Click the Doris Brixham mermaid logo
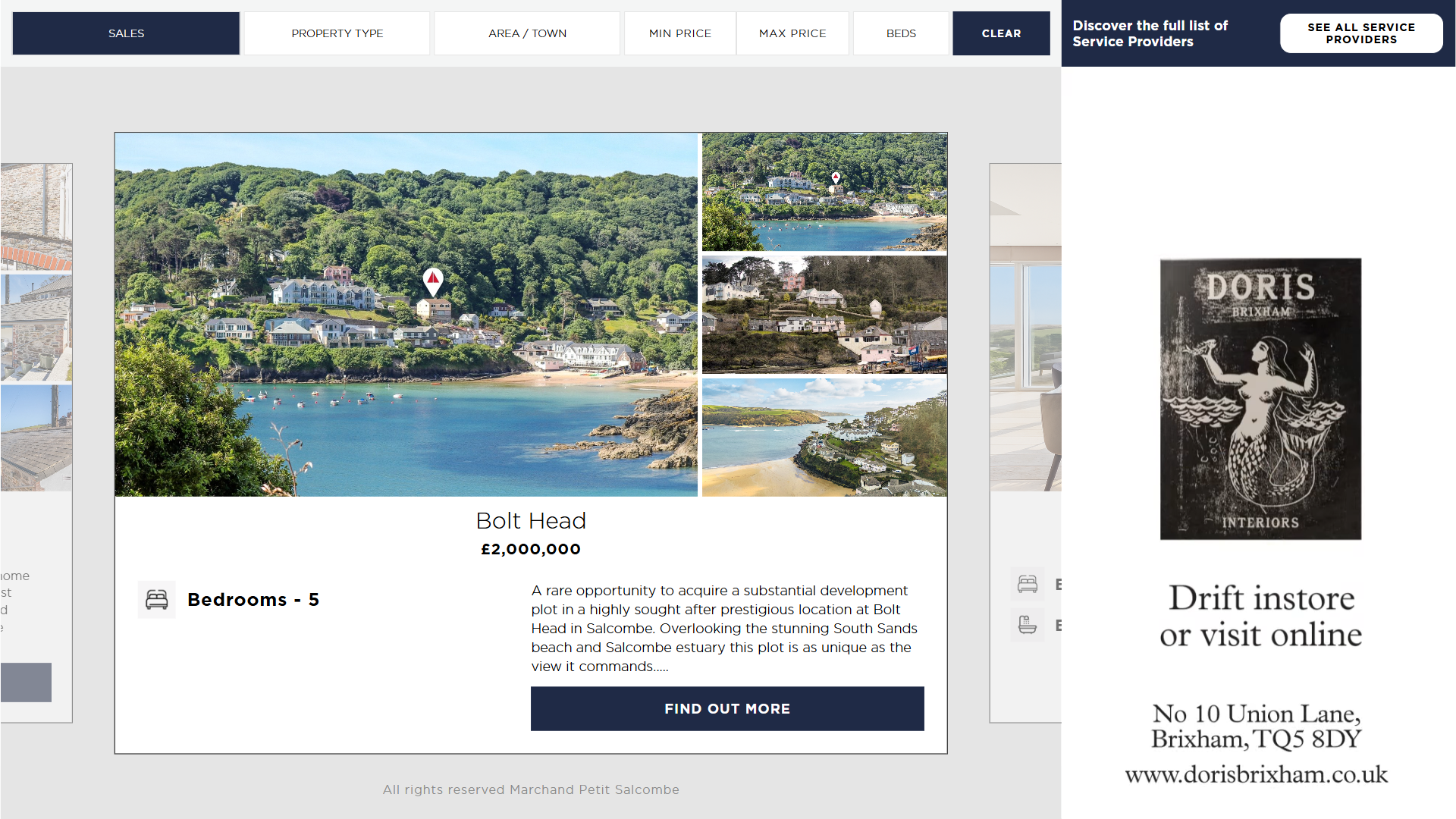Viewport: 1456px width, 819px height. click(x=1260, y=399)
